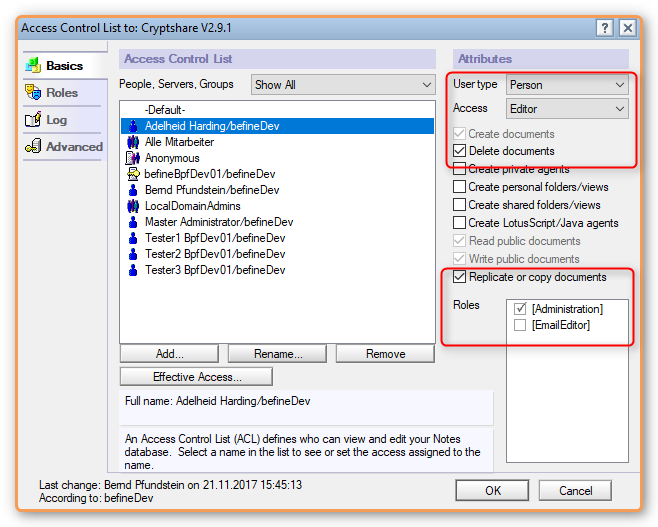Select Bernd Pfundstein/befineDev entry

point(277,190)
